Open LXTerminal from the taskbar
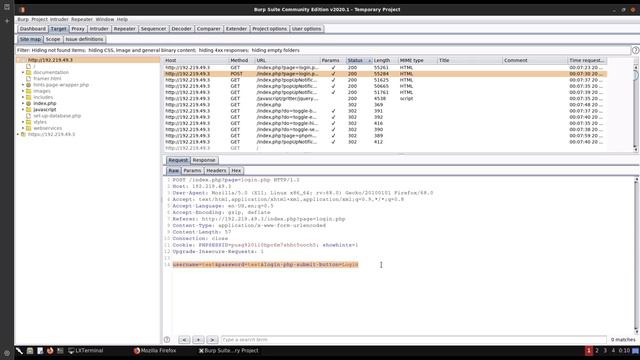The height and width of the screenshot is (360, 640). point(85,351)
